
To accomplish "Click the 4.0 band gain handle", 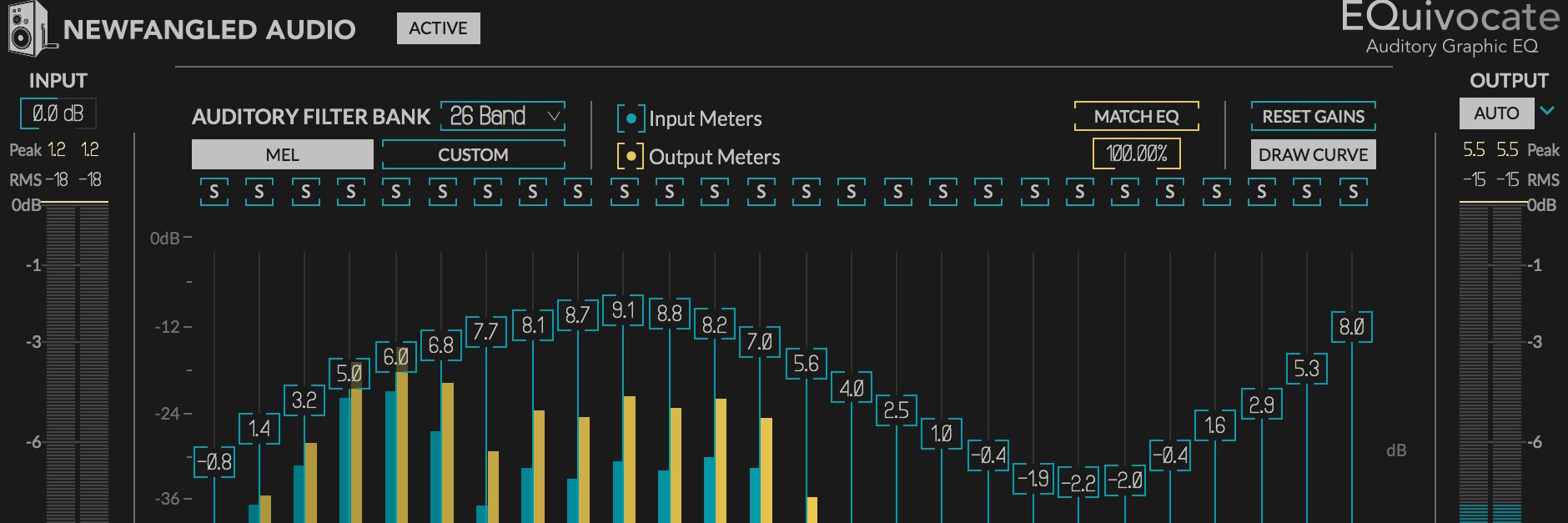I will pos(852,388).
